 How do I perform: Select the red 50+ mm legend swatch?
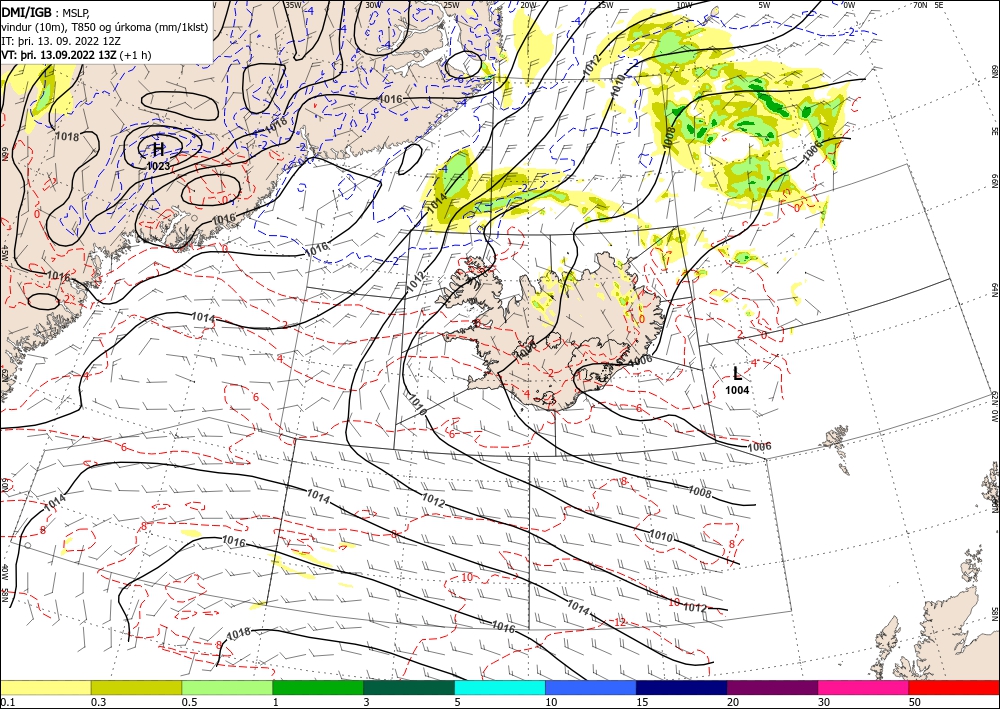954,687
